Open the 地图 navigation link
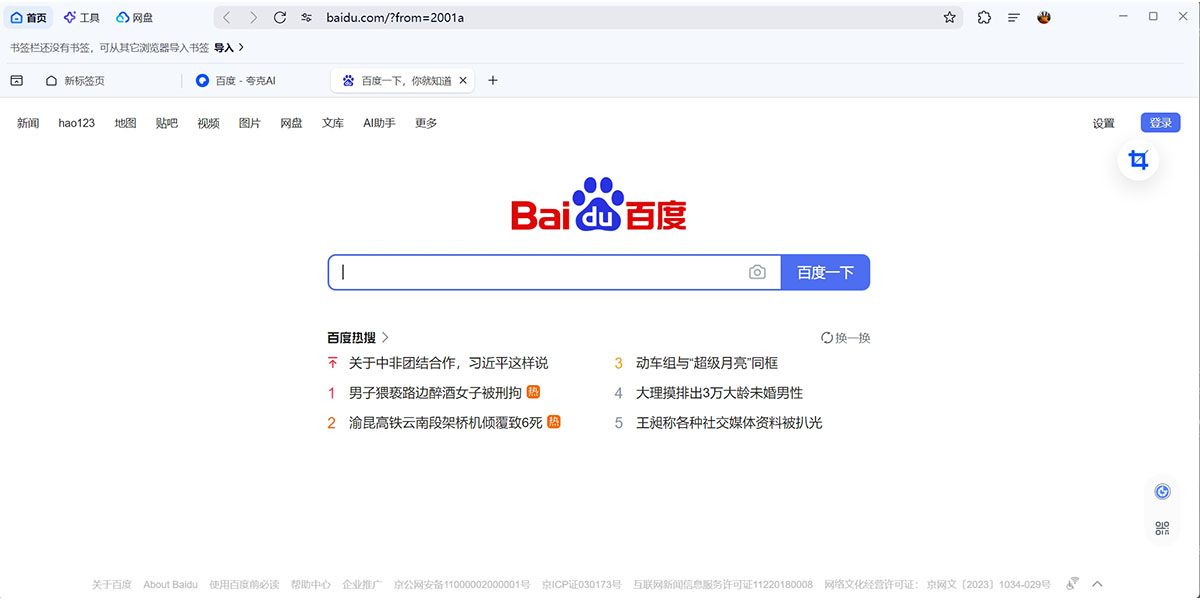Screen dimensions: 1200x600 click(125, 123)
